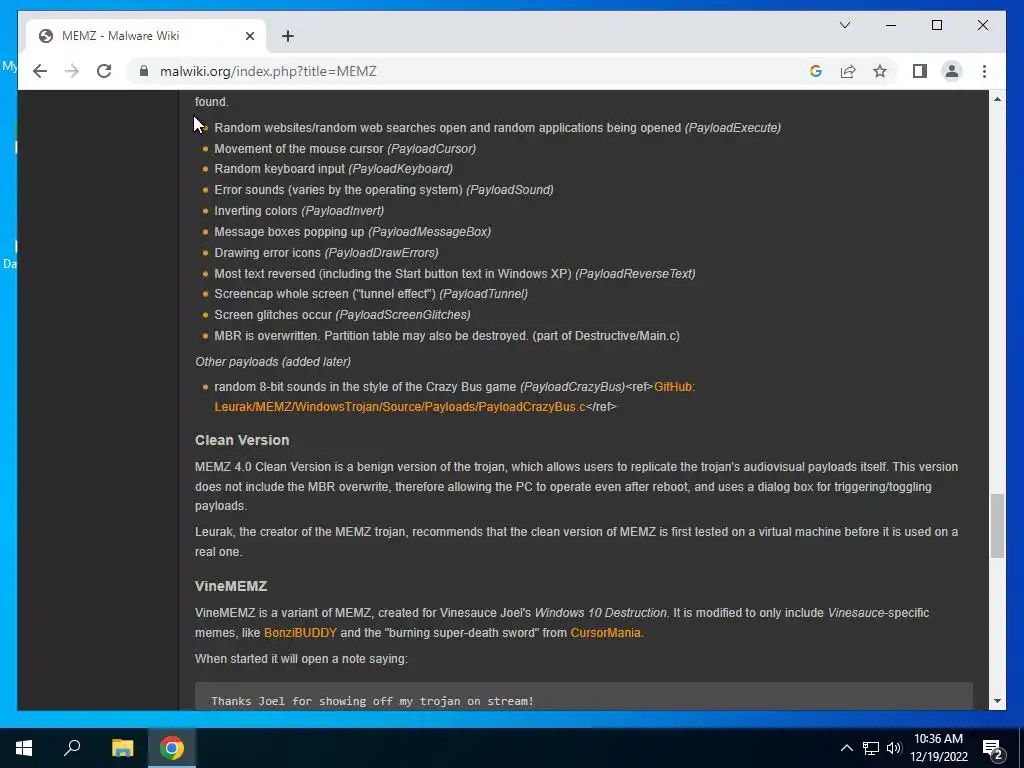Show hidden system tray icons
Image resolution: width=1024 pixels, height=768 pixels.
point(846,748)
